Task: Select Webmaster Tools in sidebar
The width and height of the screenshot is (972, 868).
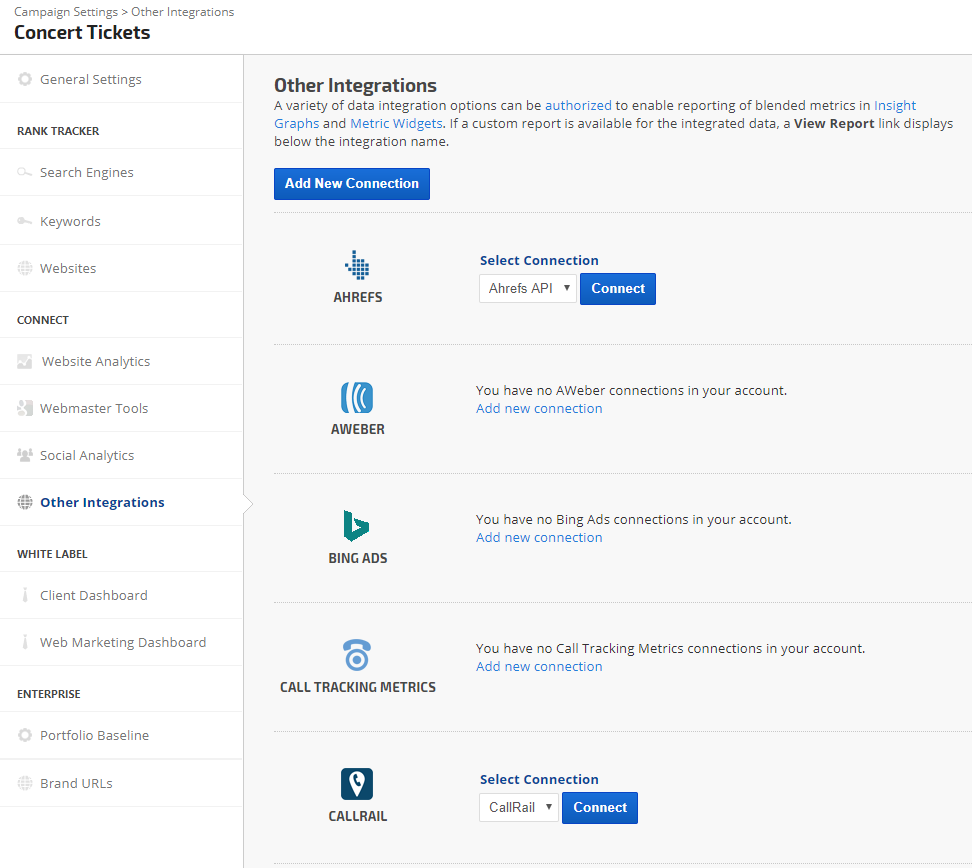Action: click(94, 409)
